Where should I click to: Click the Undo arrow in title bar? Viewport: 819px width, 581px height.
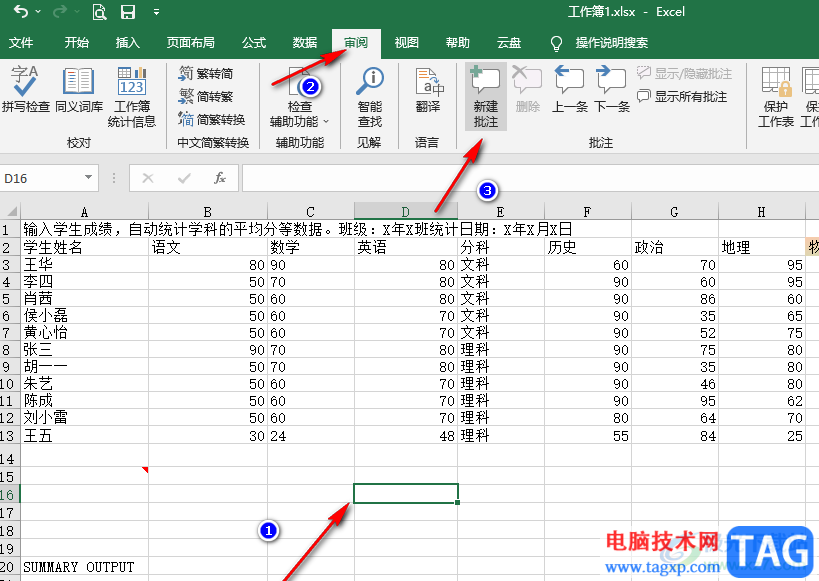(x=21, y=11)
